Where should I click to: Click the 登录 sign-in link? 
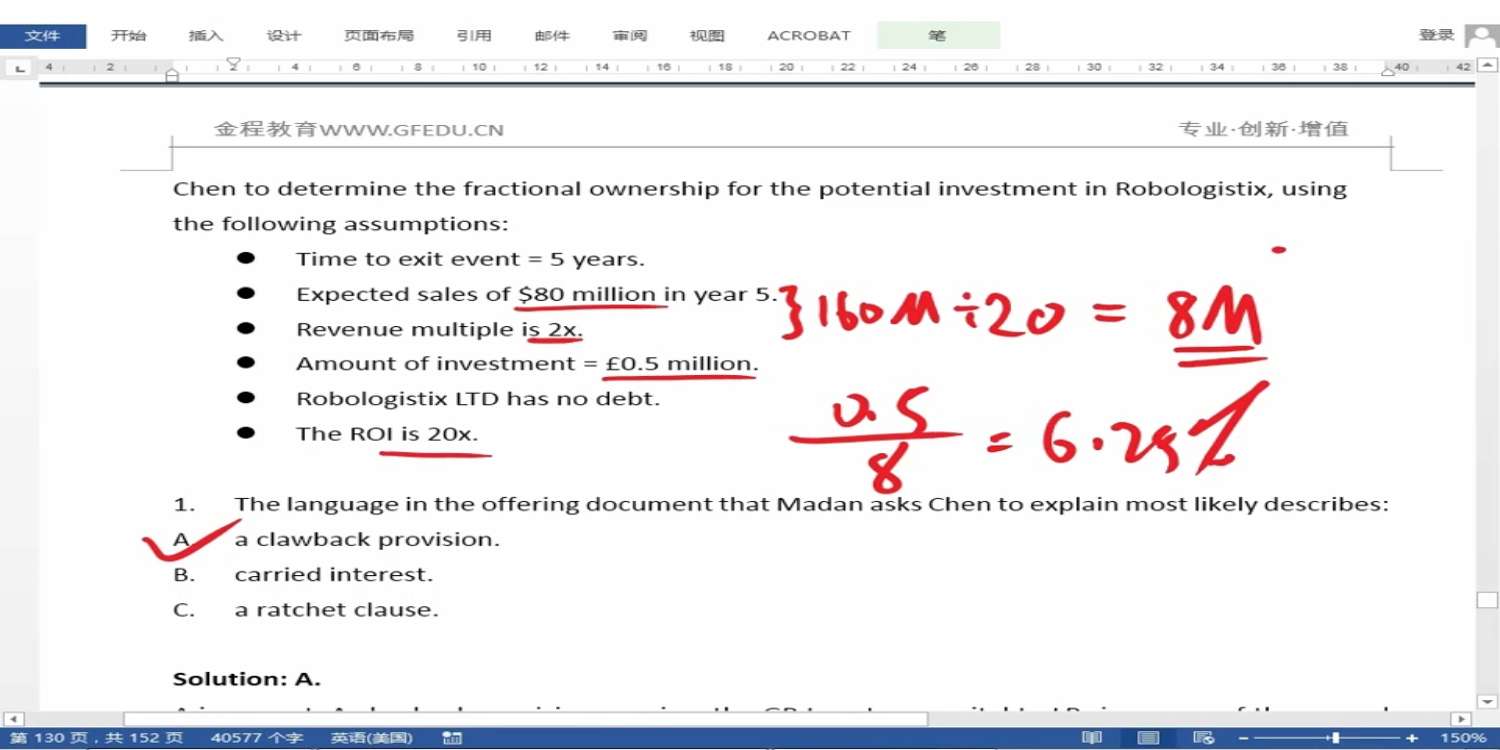(1436, 35)
